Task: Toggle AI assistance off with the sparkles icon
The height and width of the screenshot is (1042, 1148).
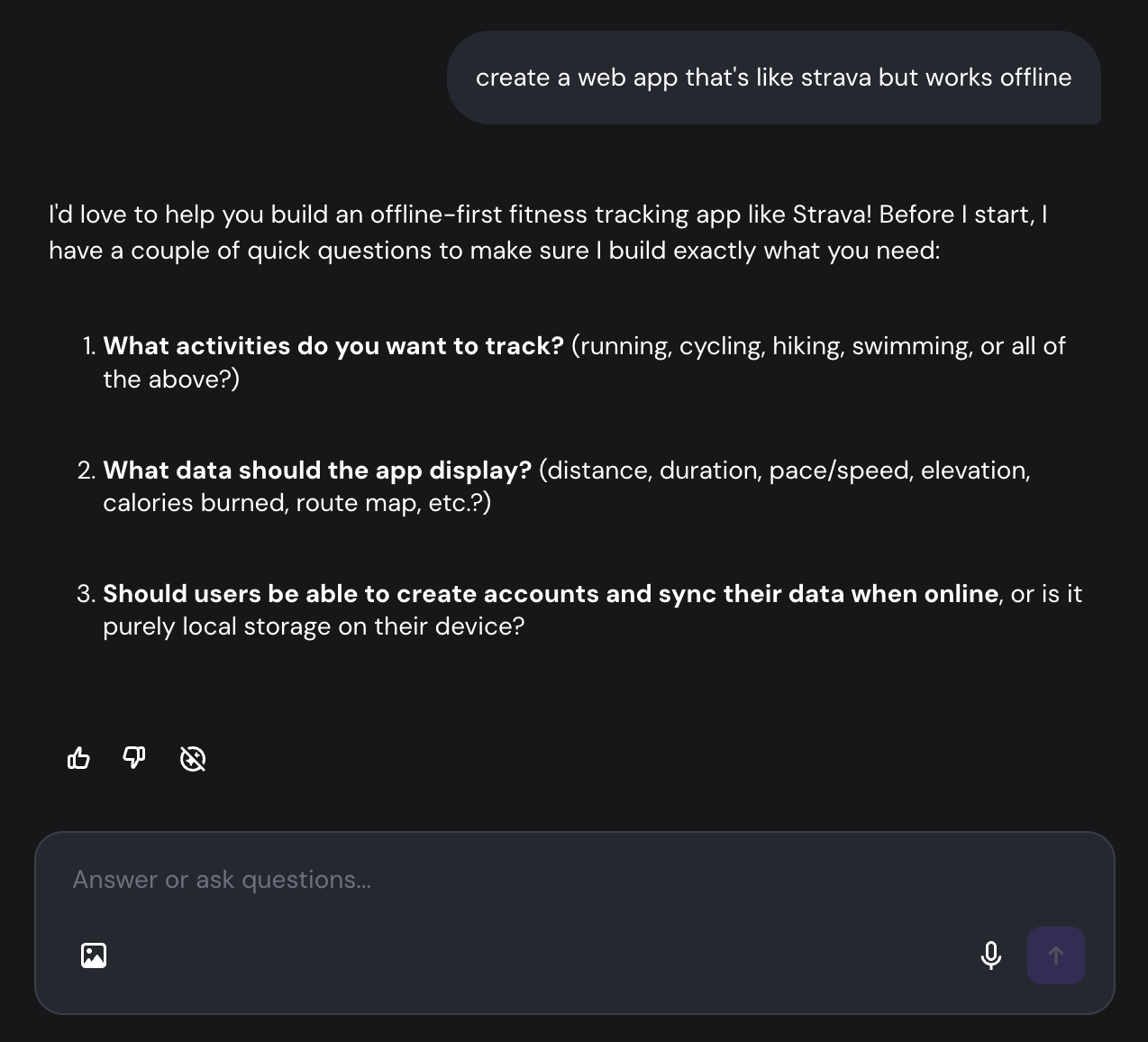Action: [193, 759]
